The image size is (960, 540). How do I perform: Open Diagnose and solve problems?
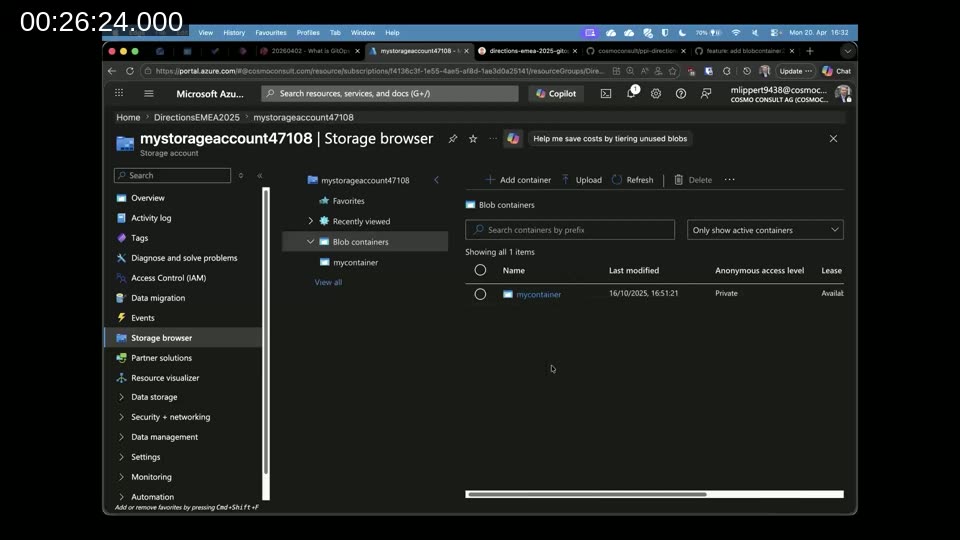coord(184,258)
